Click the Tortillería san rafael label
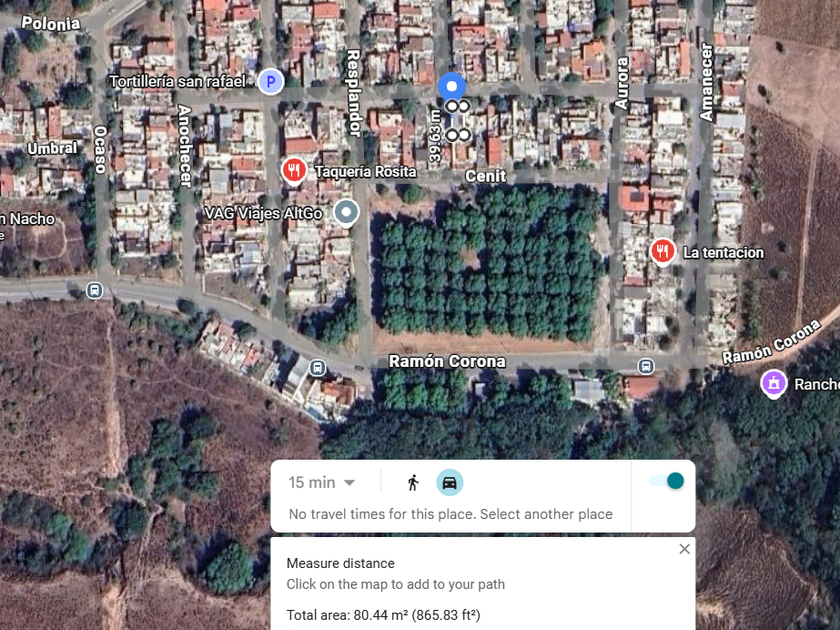840x630 pixels. tap(177, 81)
